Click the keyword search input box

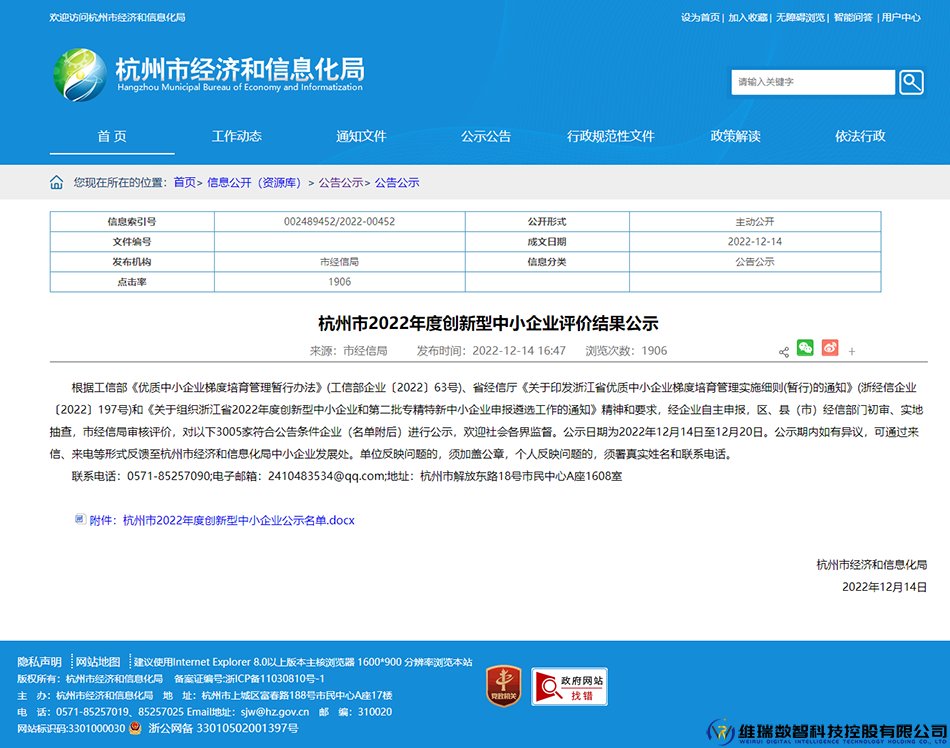tap(812, 81)
